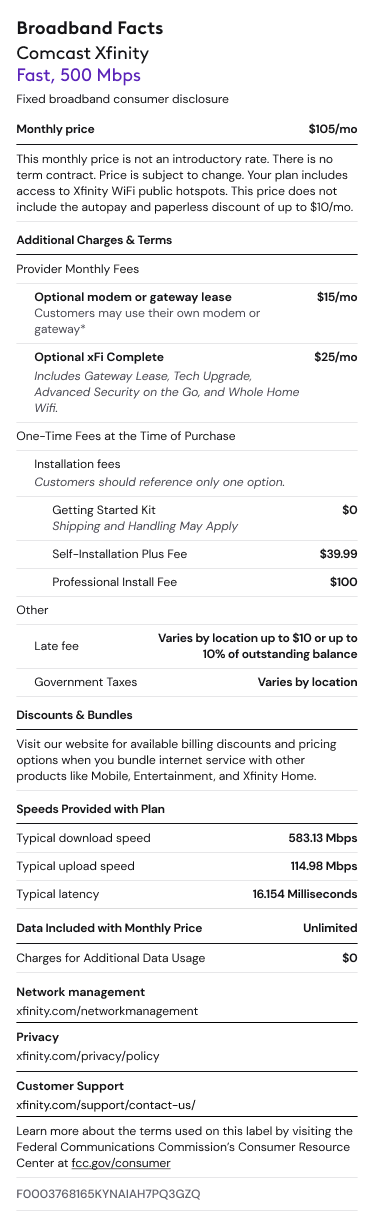The image size is (374, 1226).
Task: Select the $105/mo monthly price value
Action: (333, 129)
